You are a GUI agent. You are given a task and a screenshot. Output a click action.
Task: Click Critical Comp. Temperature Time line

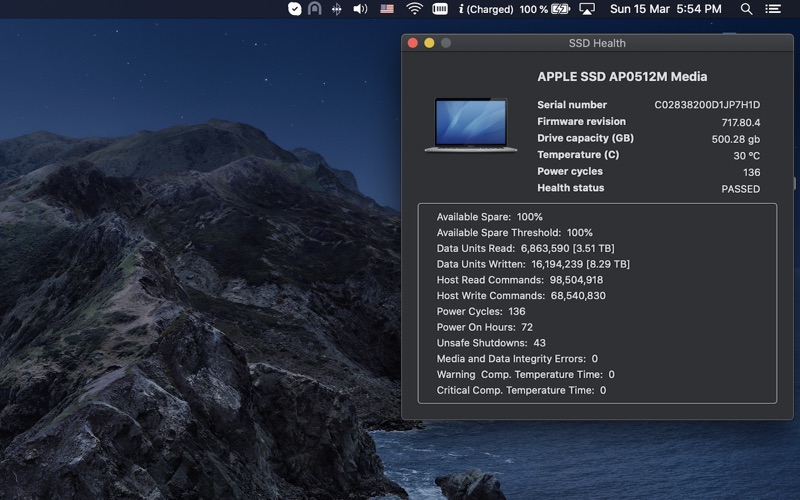point(521,390)
